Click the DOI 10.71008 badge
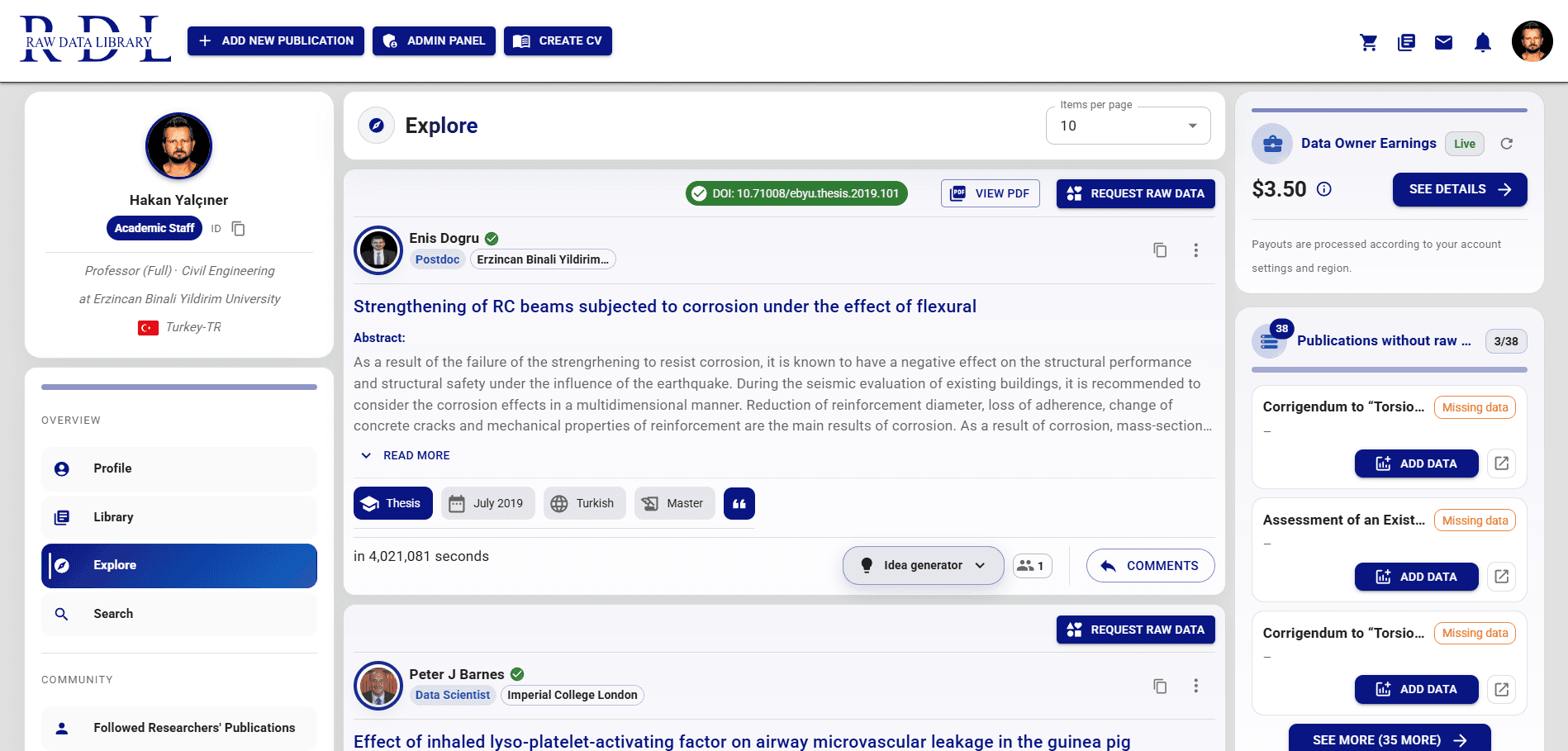 coord(796,193)
